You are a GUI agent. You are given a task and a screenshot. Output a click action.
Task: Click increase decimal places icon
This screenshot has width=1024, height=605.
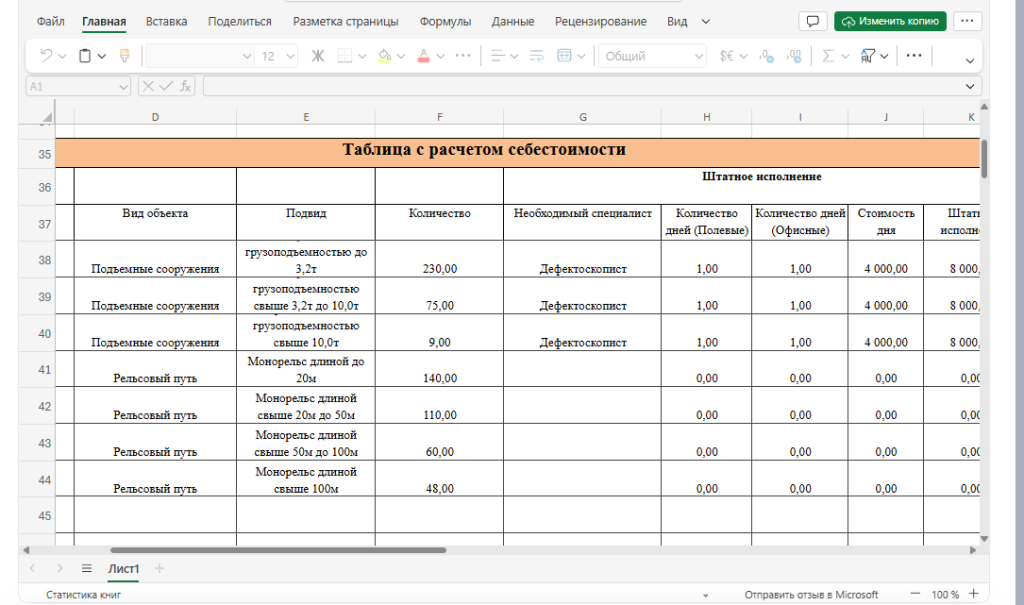[765, 56]
